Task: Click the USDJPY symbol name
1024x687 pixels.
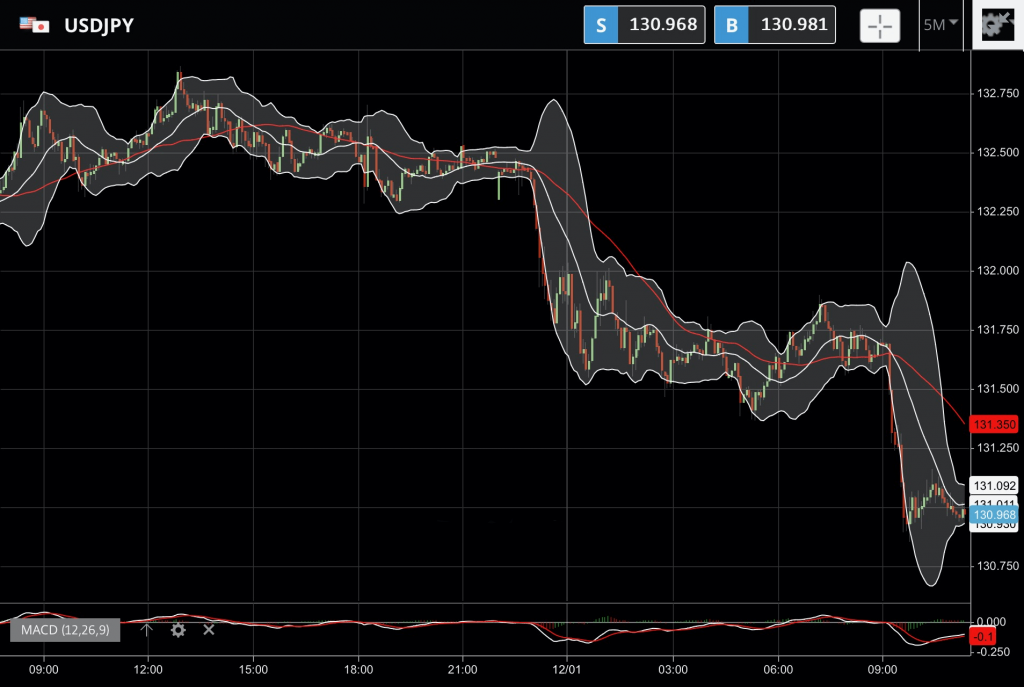Action: 99,25
